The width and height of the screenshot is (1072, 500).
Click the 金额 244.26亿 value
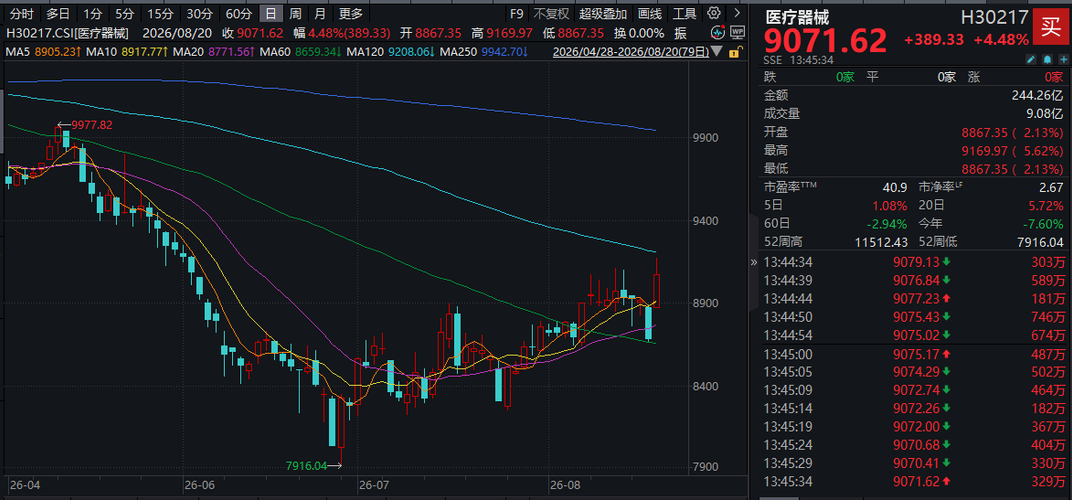click(1037, 96)
